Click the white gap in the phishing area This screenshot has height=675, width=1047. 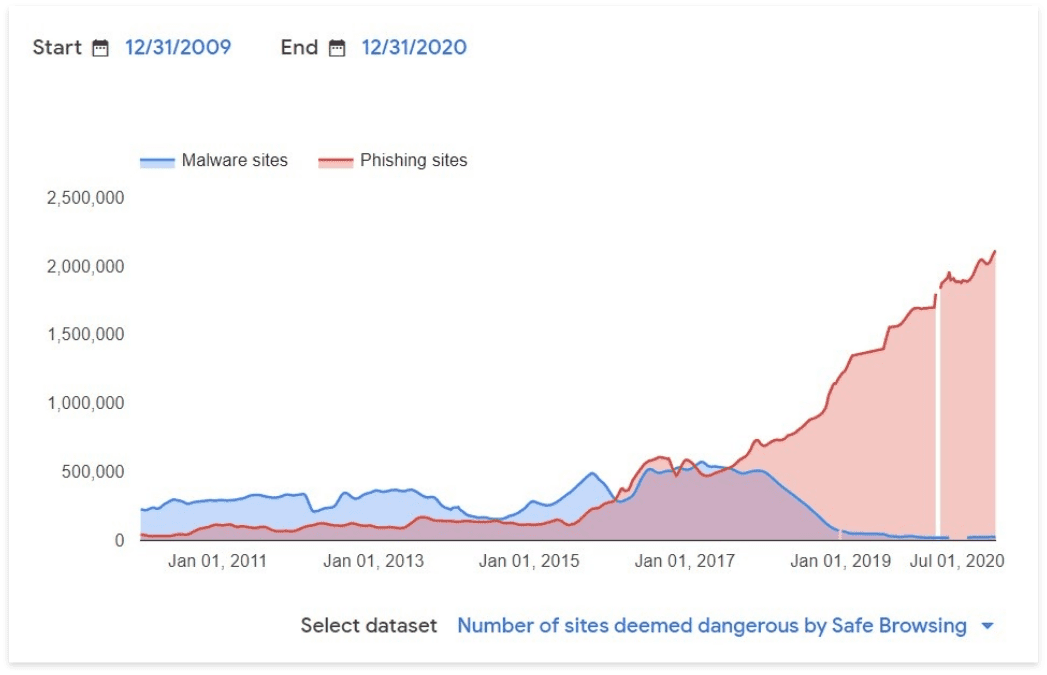click(x=937, y=420)
